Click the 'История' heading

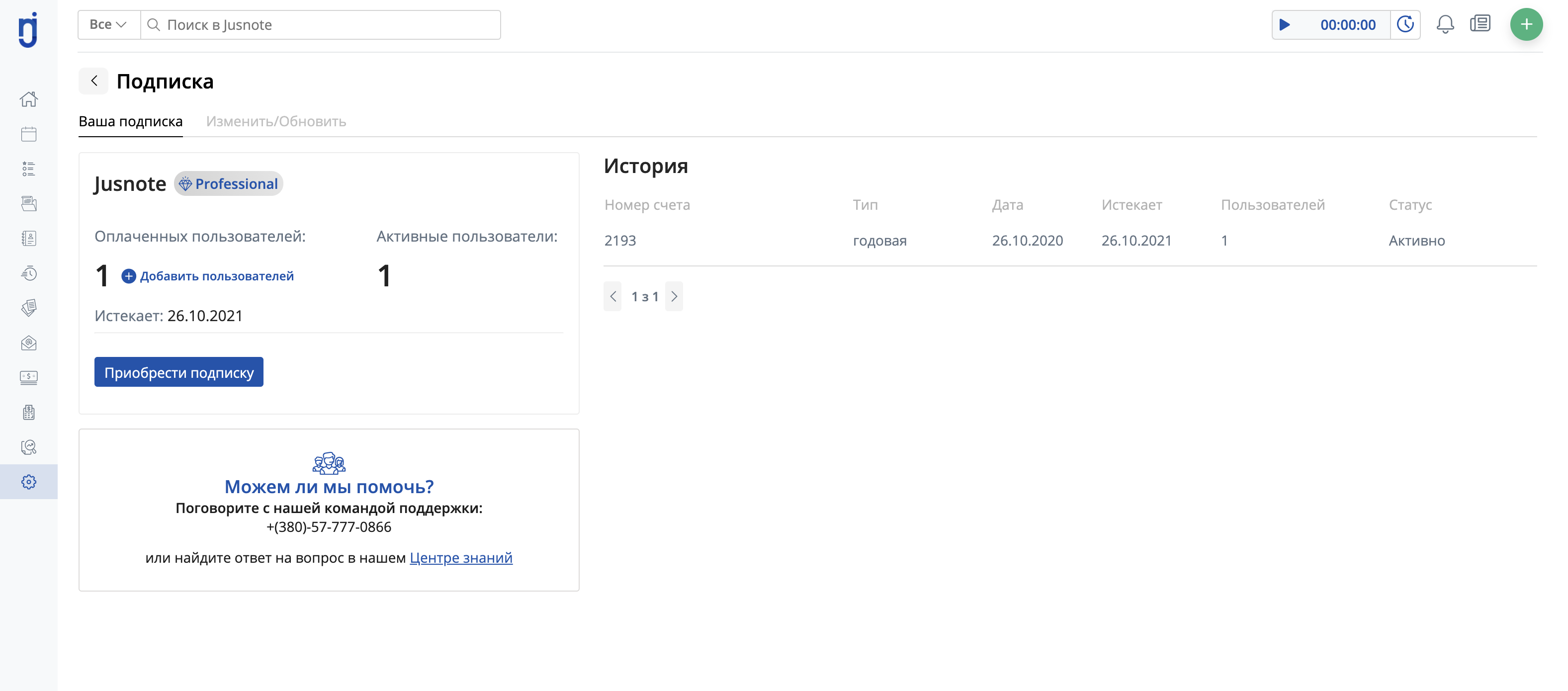point(646,166)
